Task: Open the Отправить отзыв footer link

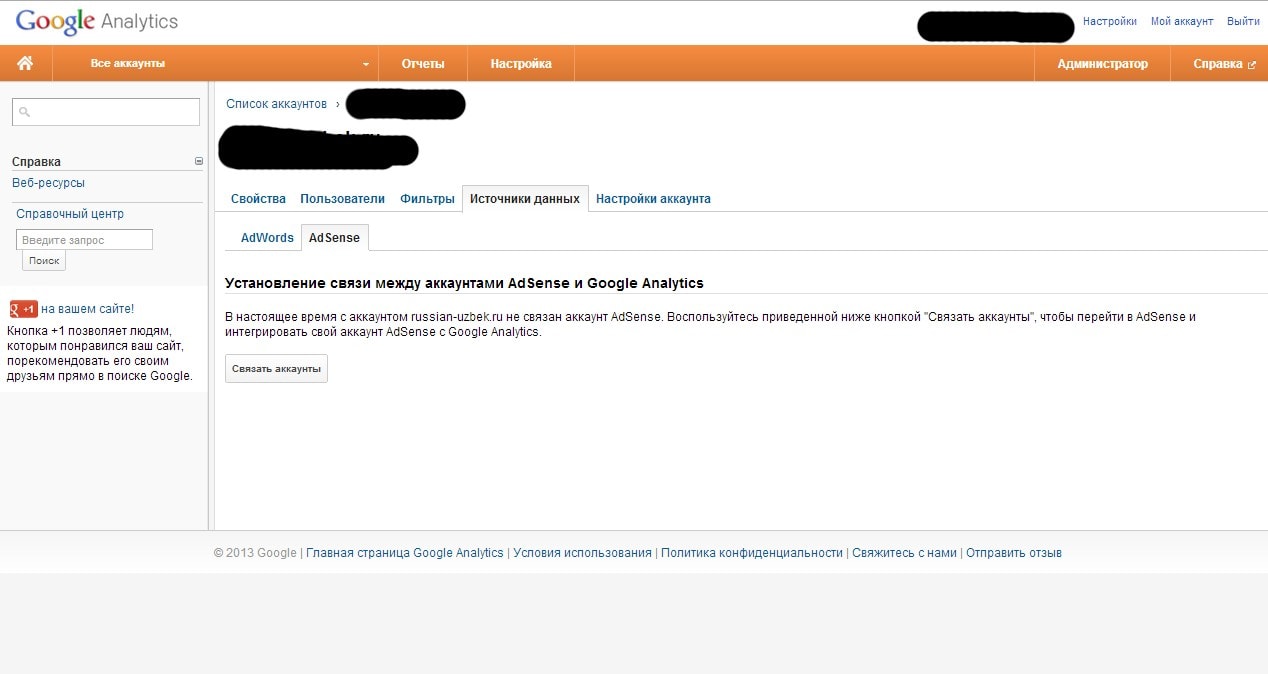Action: [1014, 553]
